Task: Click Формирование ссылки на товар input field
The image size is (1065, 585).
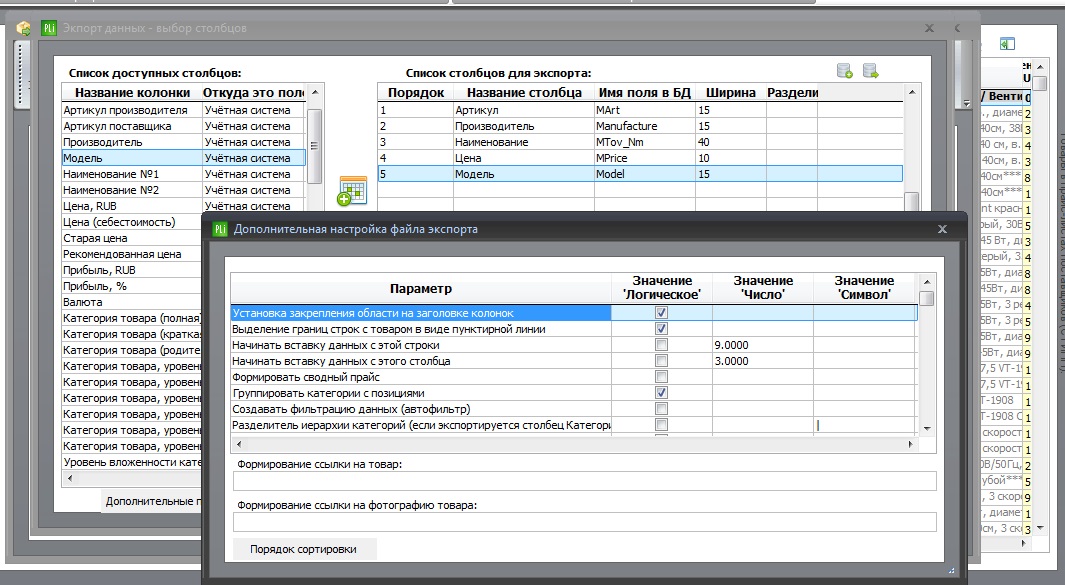Action: [x=584, y=481]
